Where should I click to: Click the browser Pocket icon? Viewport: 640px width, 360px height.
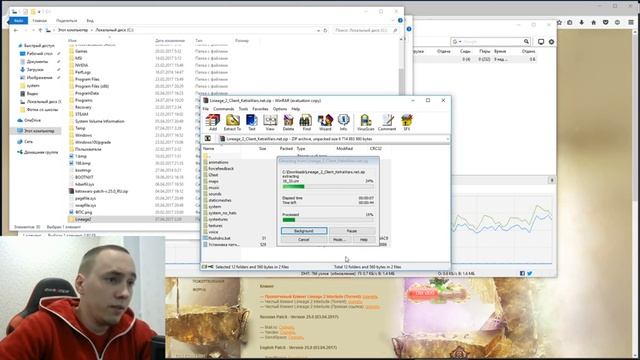pyautogui.click(x=605, y=22)
